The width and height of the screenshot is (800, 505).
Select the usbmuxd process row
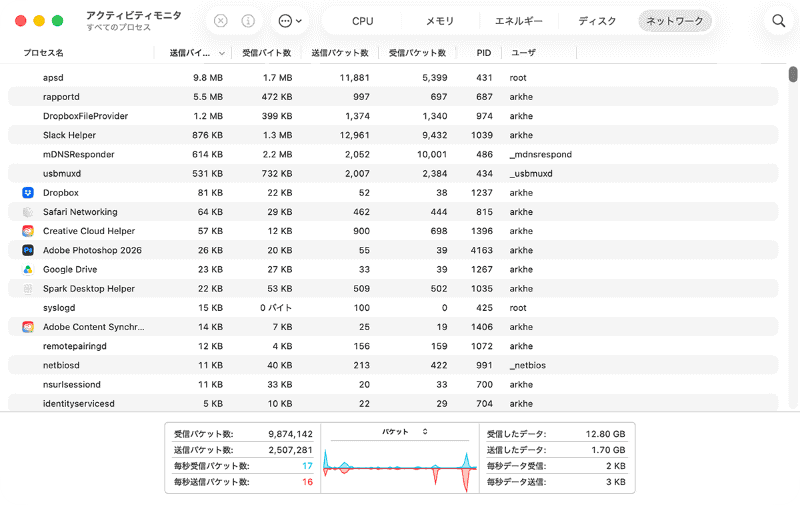tap(393, 173)
